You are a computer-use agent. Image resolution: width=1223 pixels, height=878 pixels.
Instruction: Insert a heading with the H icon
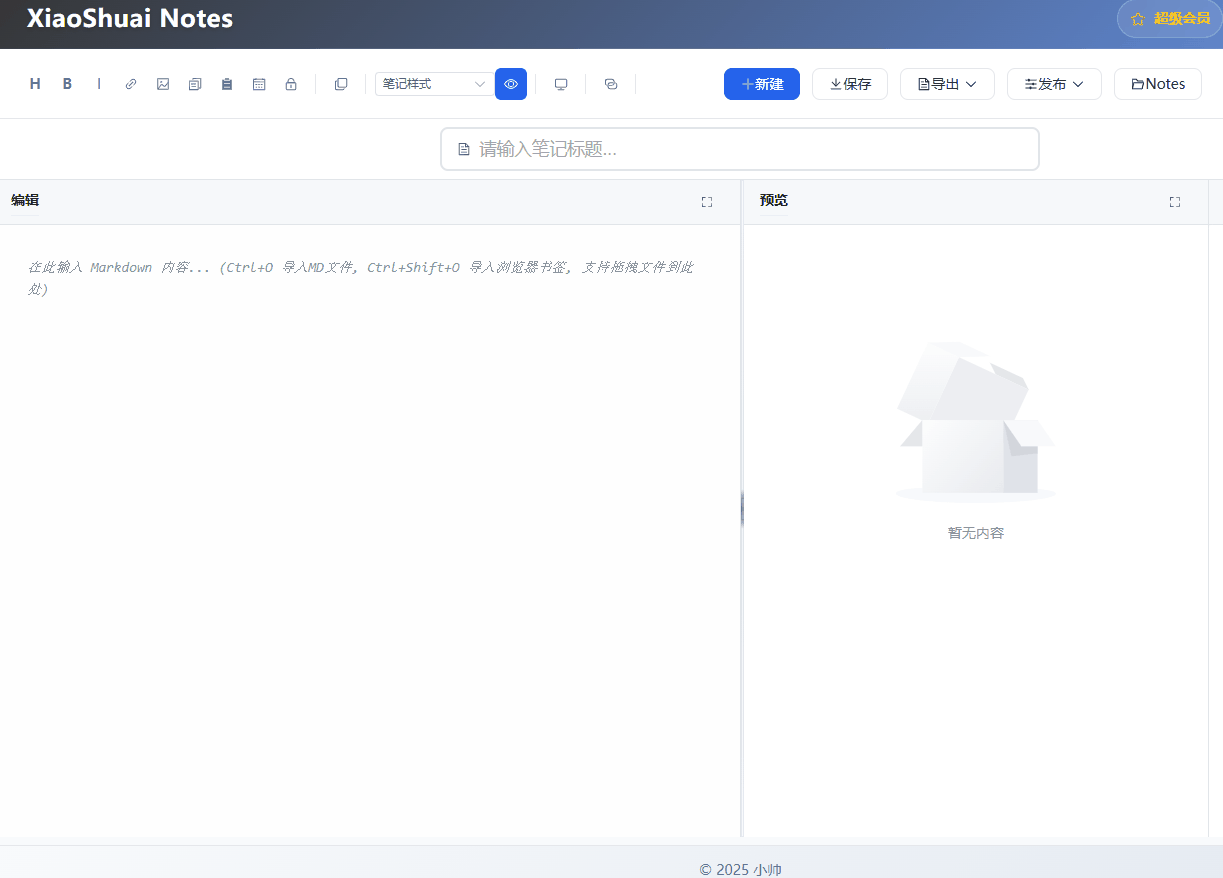coord(35,84)
